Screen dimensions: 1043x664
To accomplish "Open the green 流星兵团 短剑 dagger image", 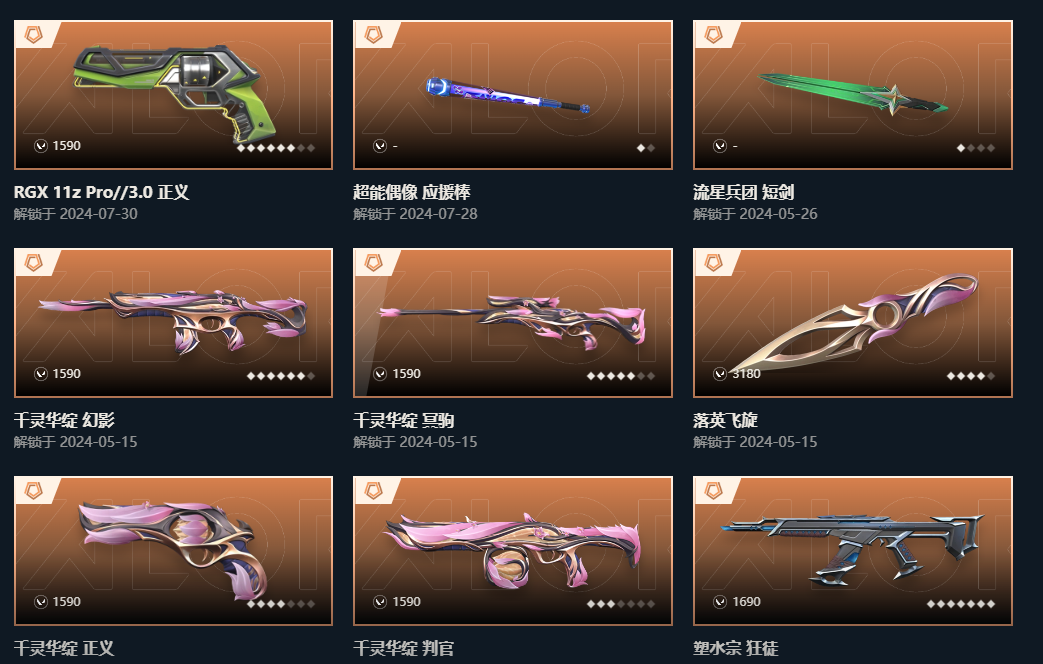I will tap(853, 94).
